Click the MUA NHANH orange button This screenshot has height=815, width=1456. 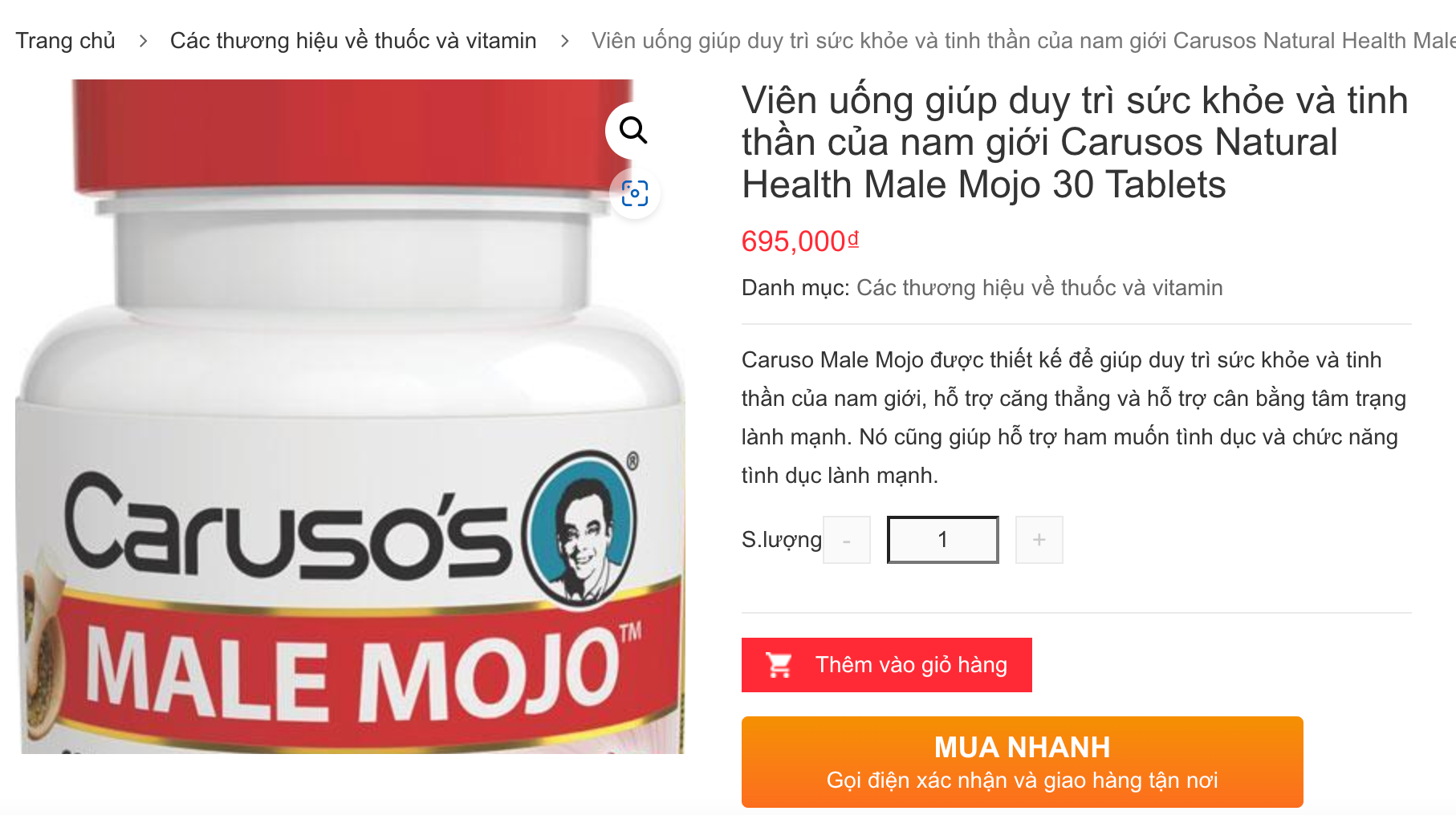[x=1023, y=762]
